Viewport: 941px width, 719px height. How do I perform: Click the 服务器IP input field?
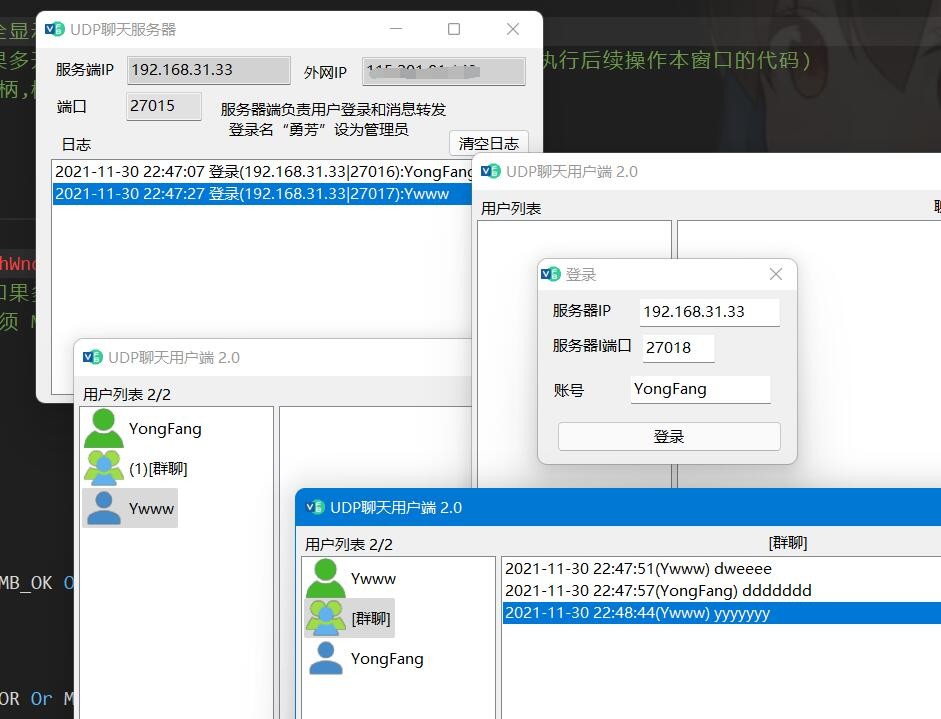point(709,312)
